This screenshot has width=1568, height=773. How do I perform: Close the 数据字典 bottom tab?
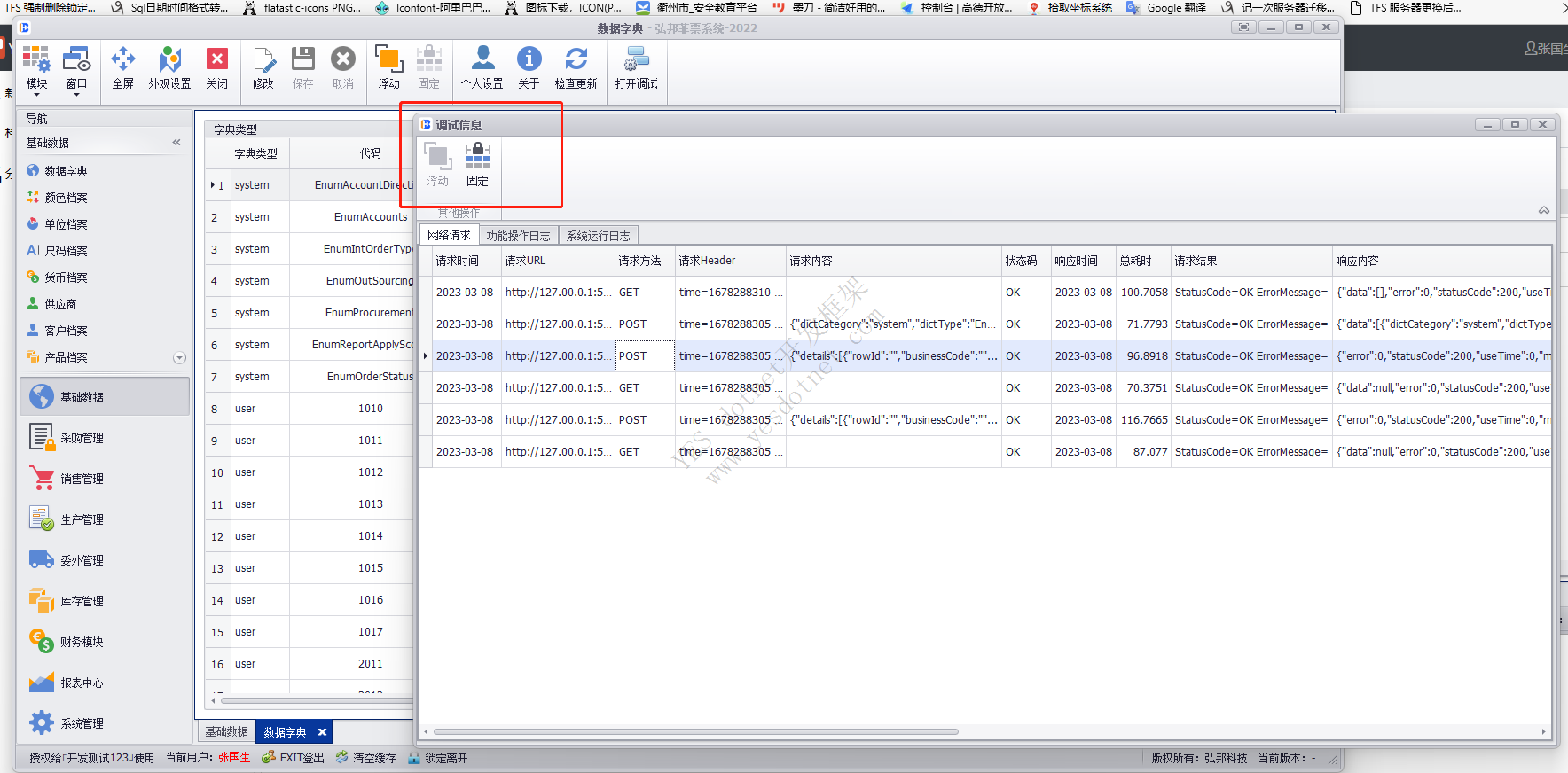[x=322, y=732]
